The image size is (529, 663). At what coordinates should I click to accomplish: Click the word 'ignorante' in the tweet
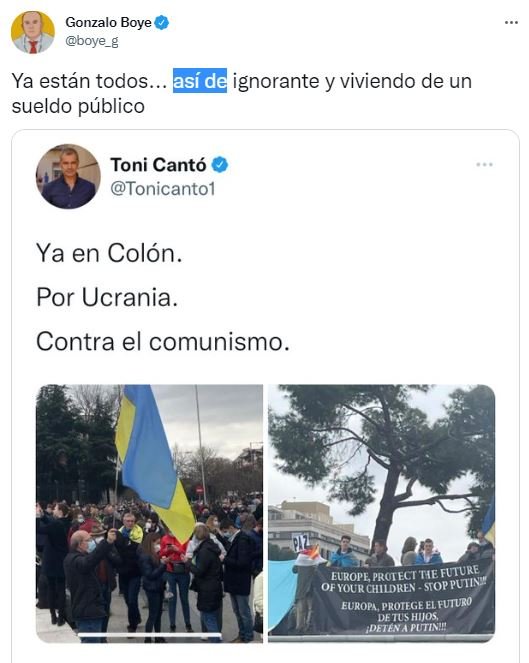[x=276, y=81]
